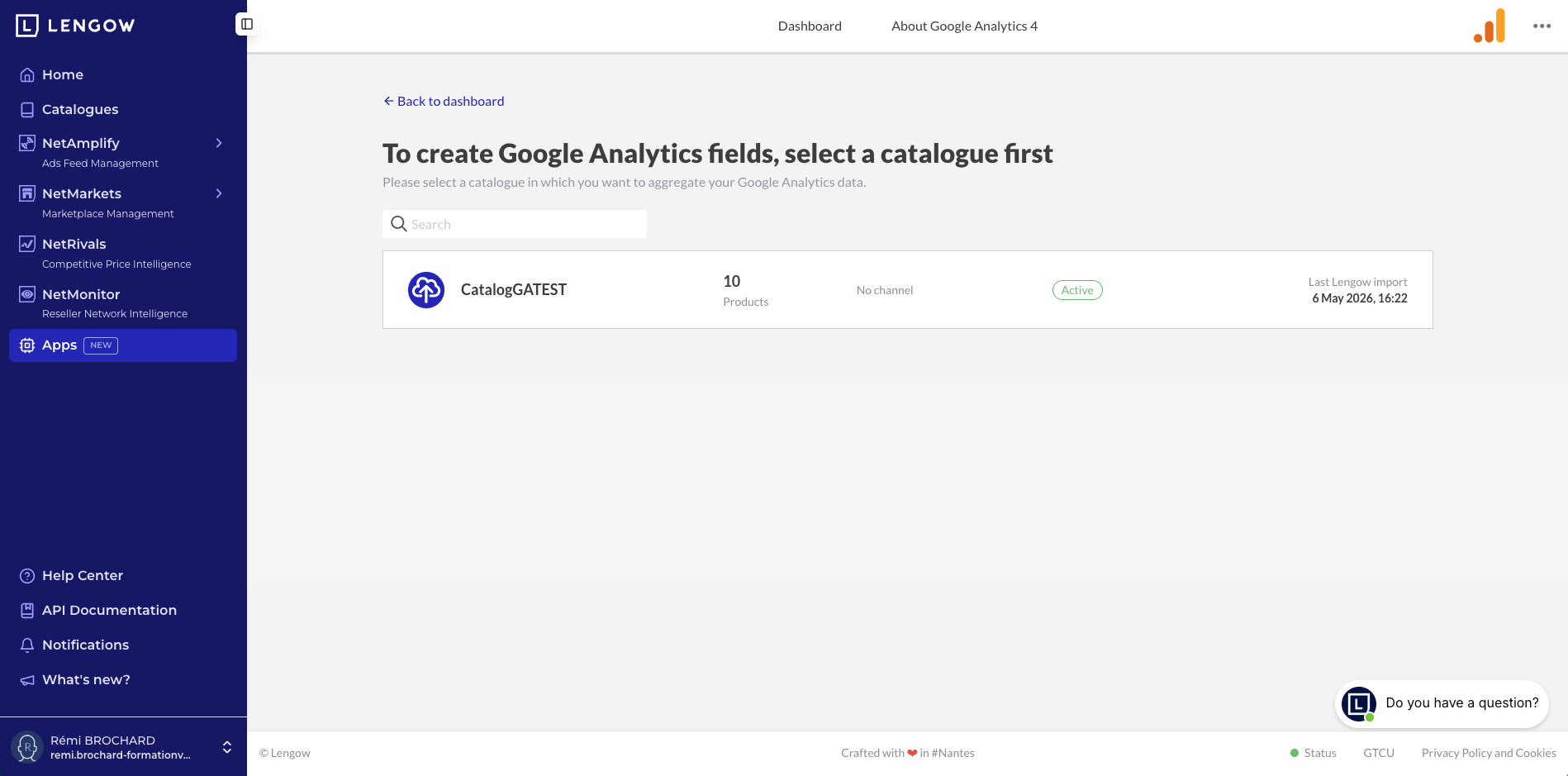Click the catalogue Search field

click(515, 224)
